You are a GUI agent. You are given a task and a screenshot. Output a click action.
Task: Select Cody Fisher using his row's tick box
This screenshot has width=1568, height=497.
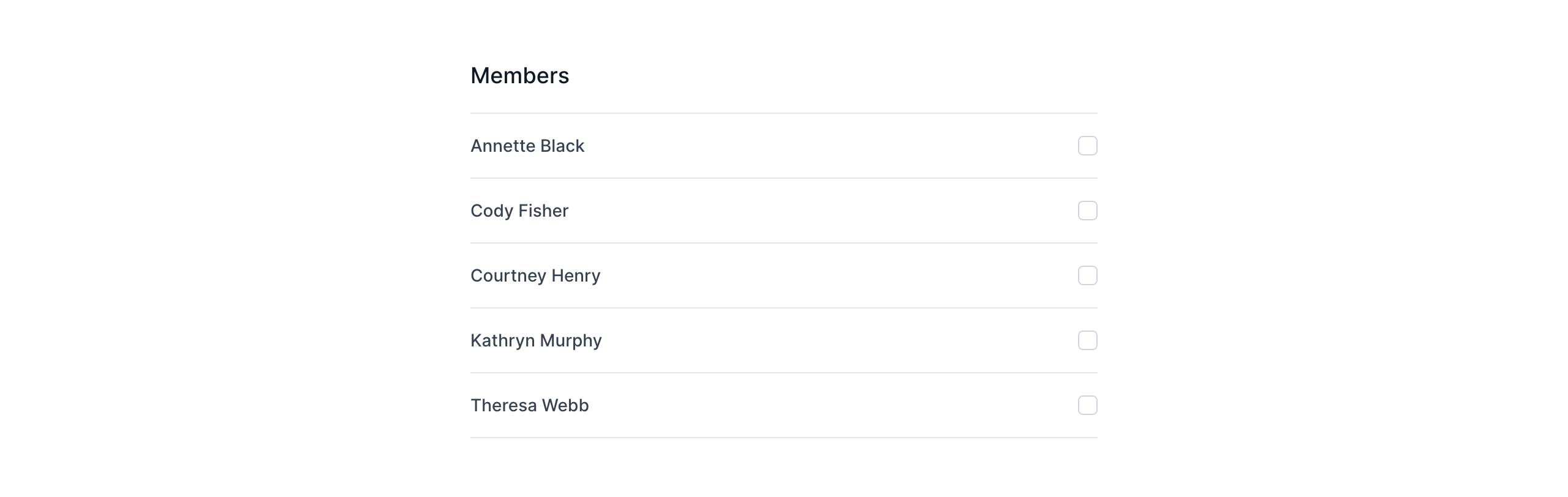coord(1087,211)
